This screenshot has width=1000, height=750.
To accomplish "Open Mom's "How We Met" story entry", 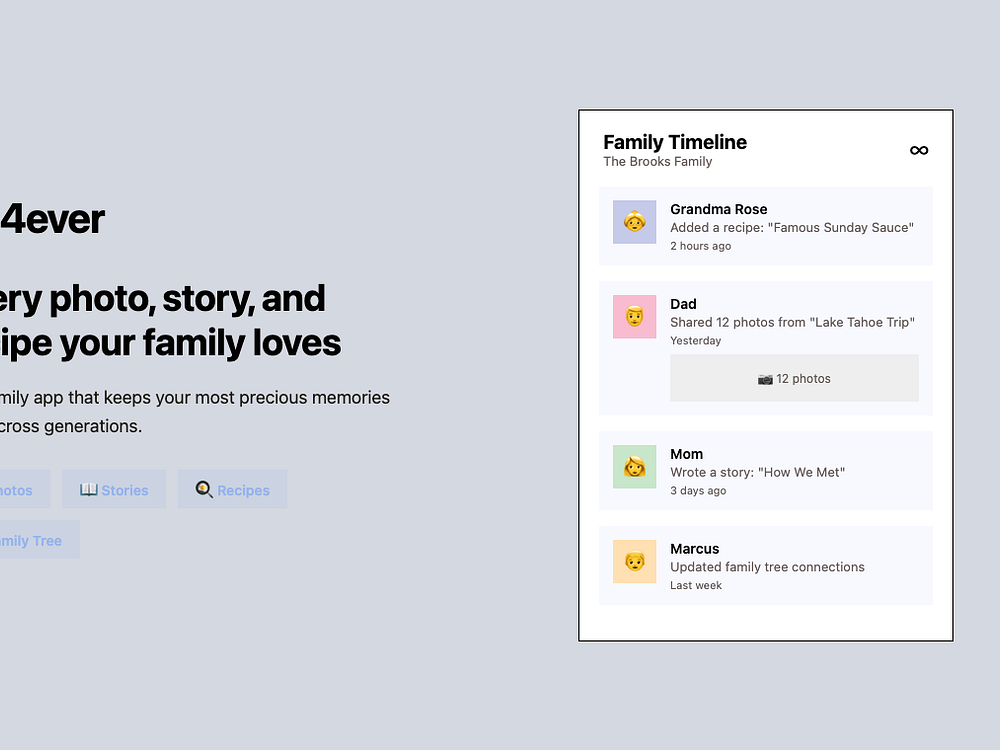I will [765, 471].
